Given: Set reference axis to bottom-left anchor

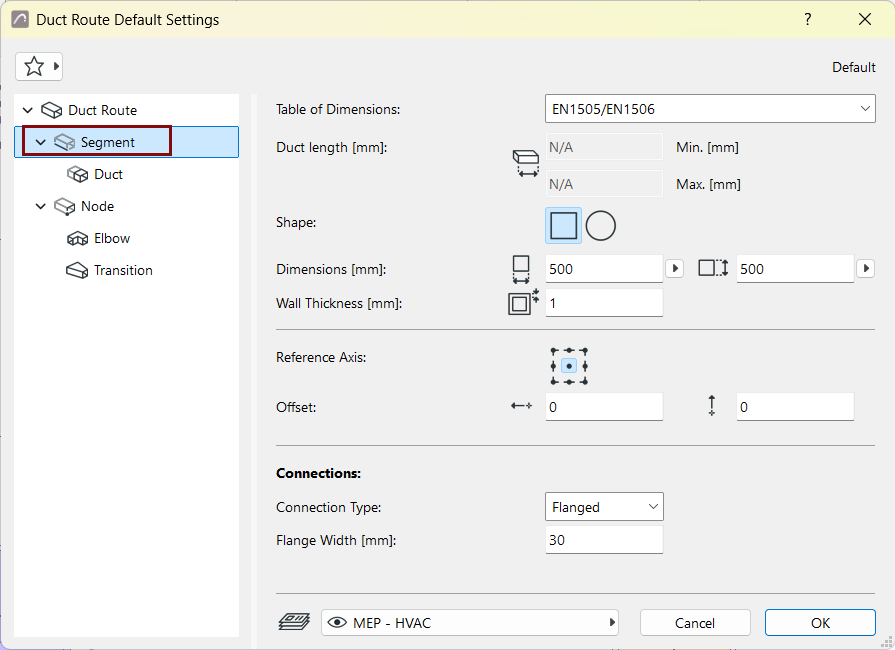Looking at the screenshot, I should click(x=554, y=381).
